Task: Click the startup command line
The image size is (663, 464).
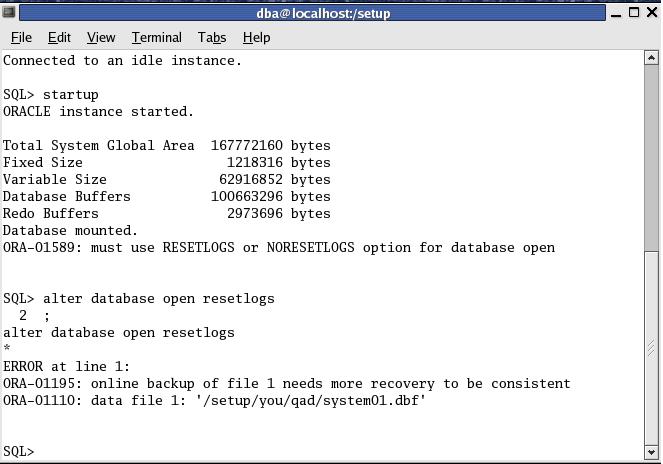Action: 50,94
